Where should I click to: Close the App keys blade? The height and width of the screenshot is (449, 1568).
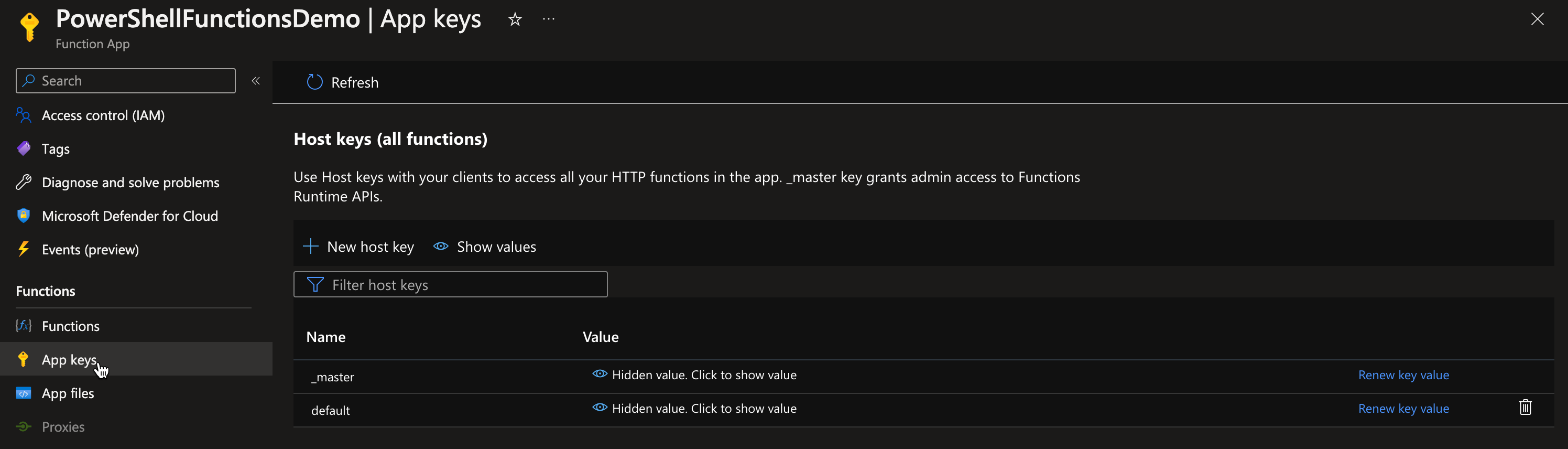1537,19
